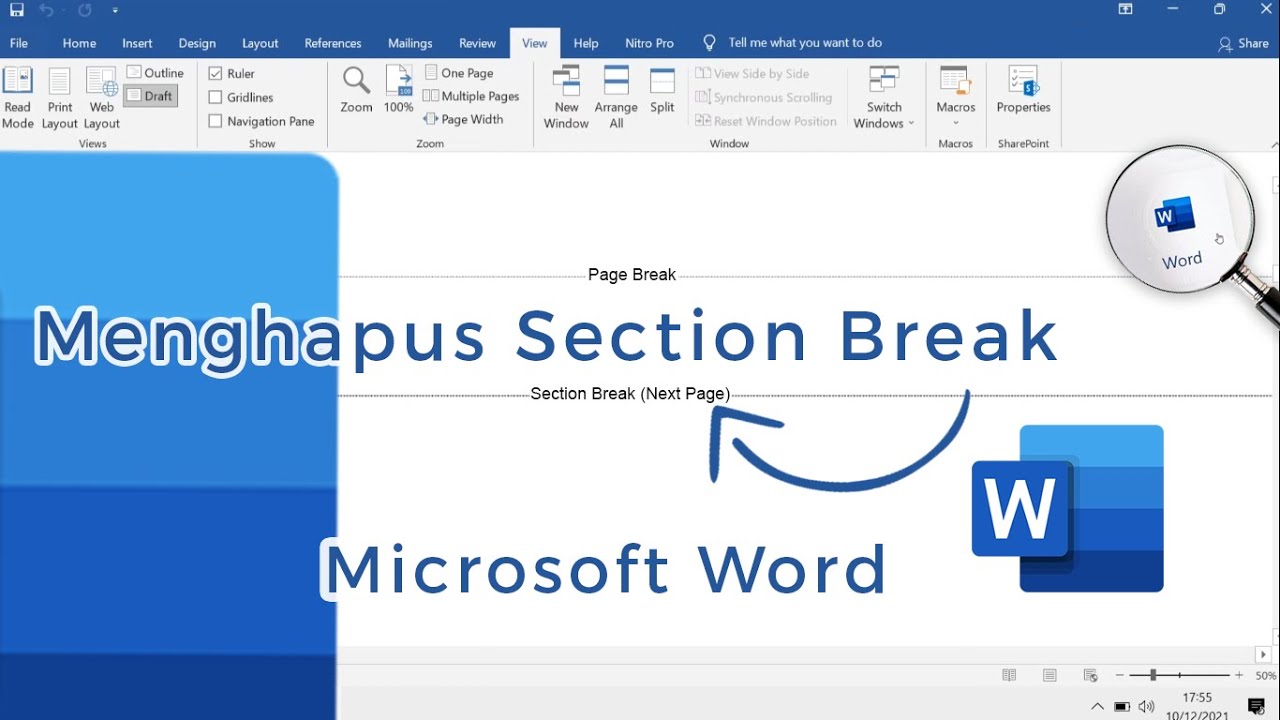Open the Mailings tab
1280x720 pixels.
(410, 43)
